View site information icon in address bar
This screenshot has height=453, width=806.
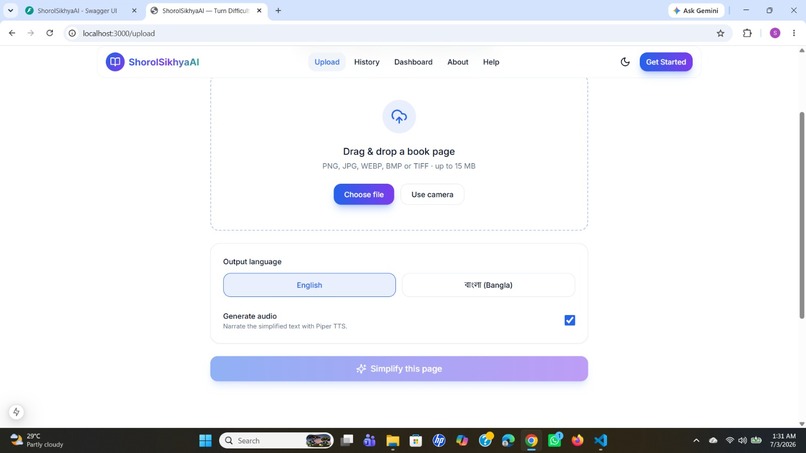tap(72, 33)
